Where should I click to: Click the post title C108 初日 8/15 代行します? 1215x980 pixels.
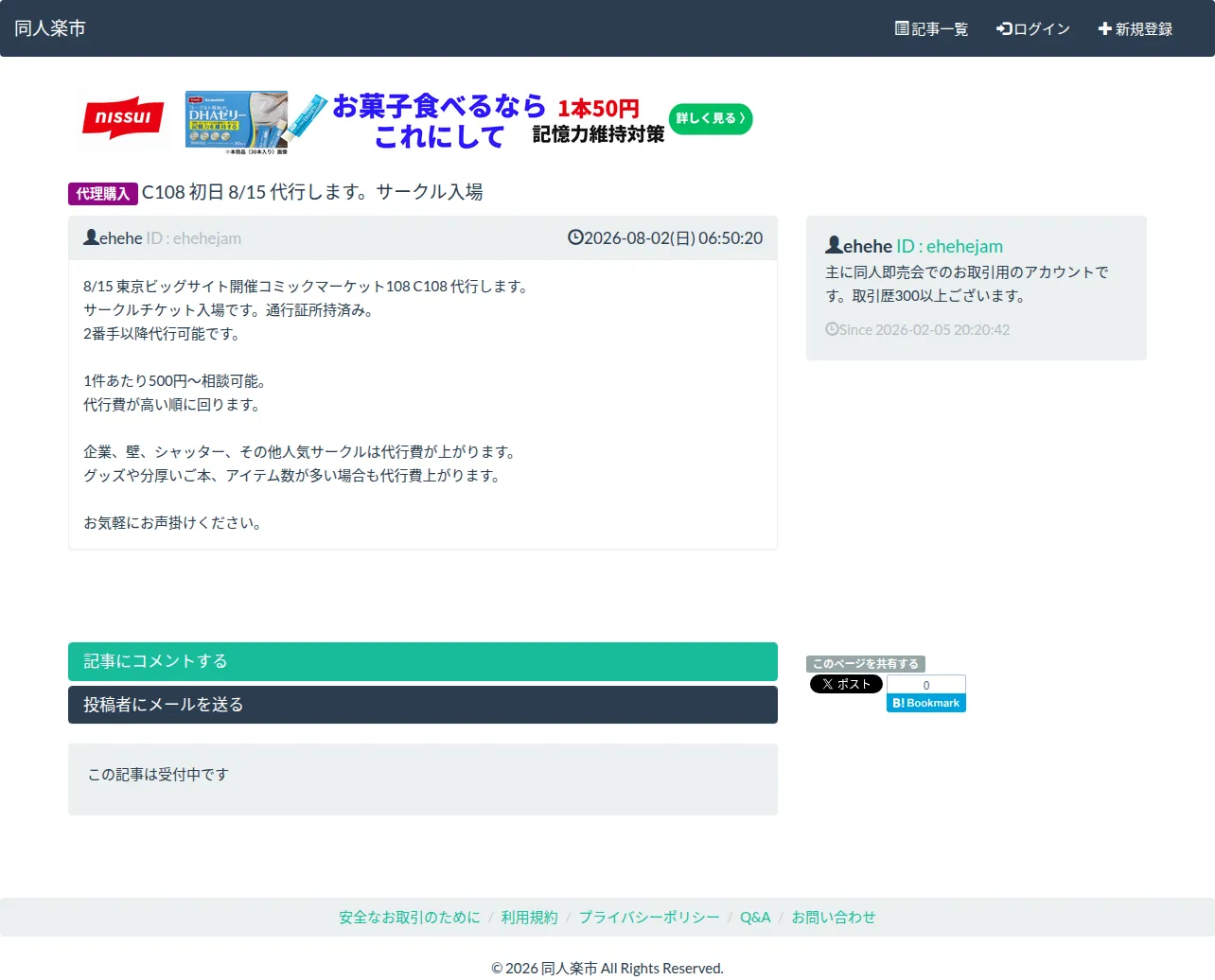[312, 192]
